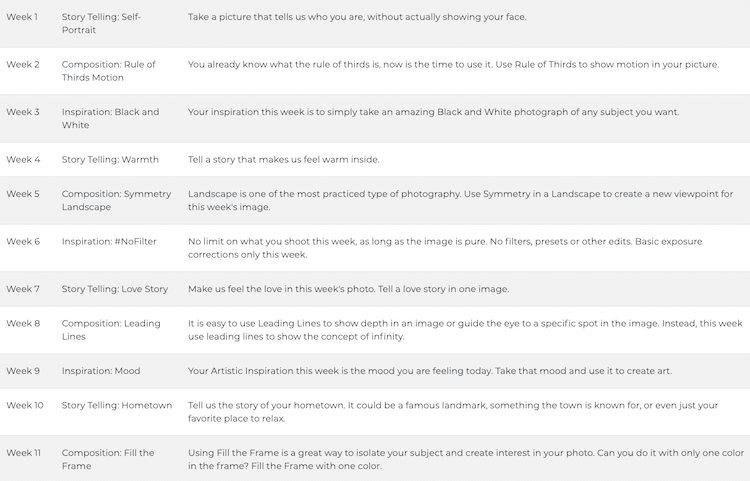750x481 pixels.
Task: Click the description about leading lines infinity
Action: 464,330
